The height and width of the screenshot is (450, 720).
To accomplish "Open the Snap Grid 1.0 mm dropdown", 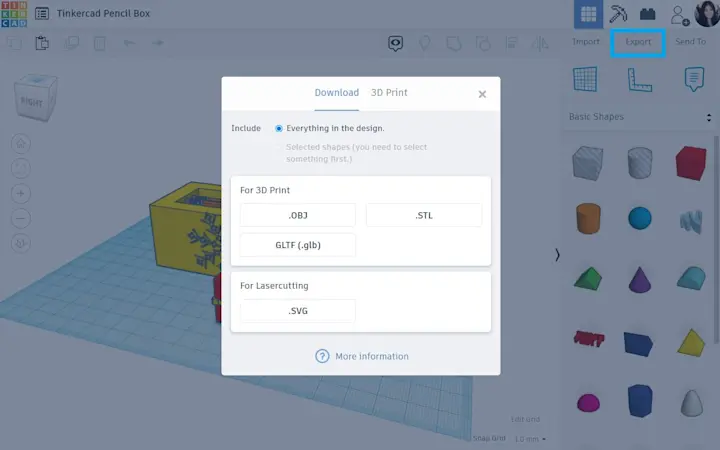I will [x=530, y=439].
